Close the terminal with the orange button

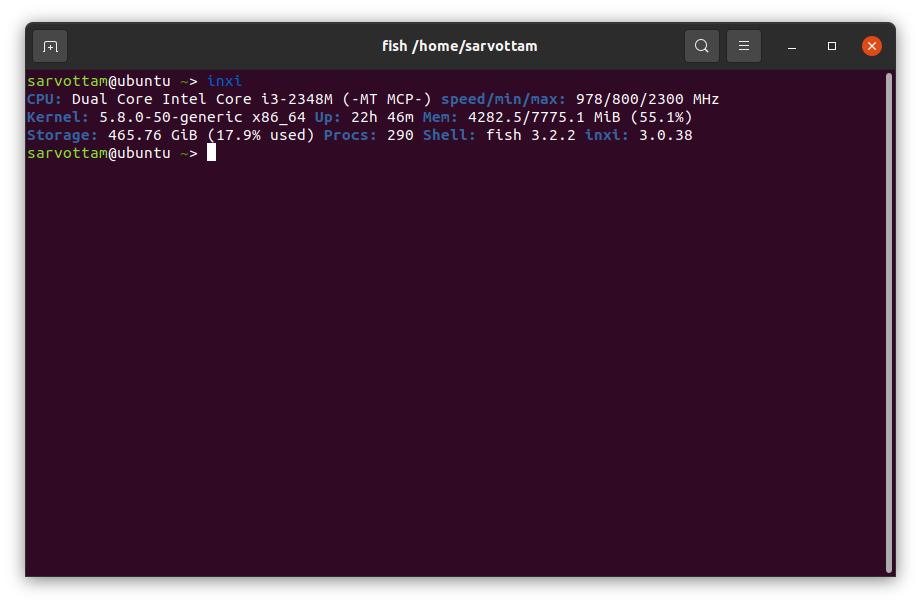click(872, 46)
